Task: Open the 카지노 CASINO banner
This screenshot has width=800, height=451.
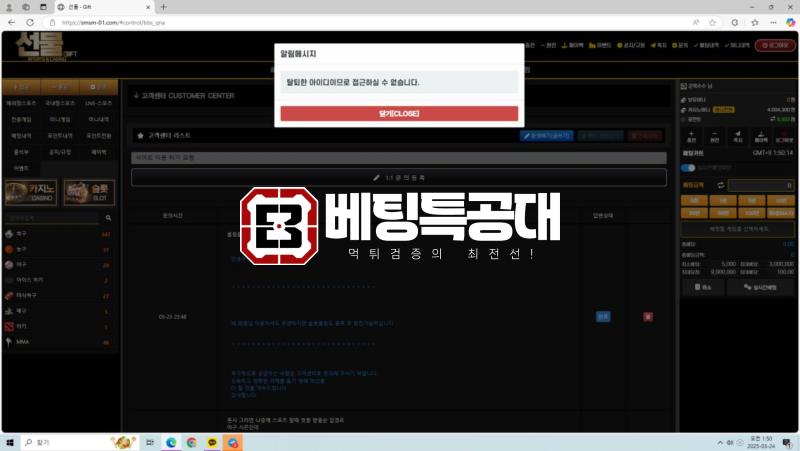Action: [31, 192]
